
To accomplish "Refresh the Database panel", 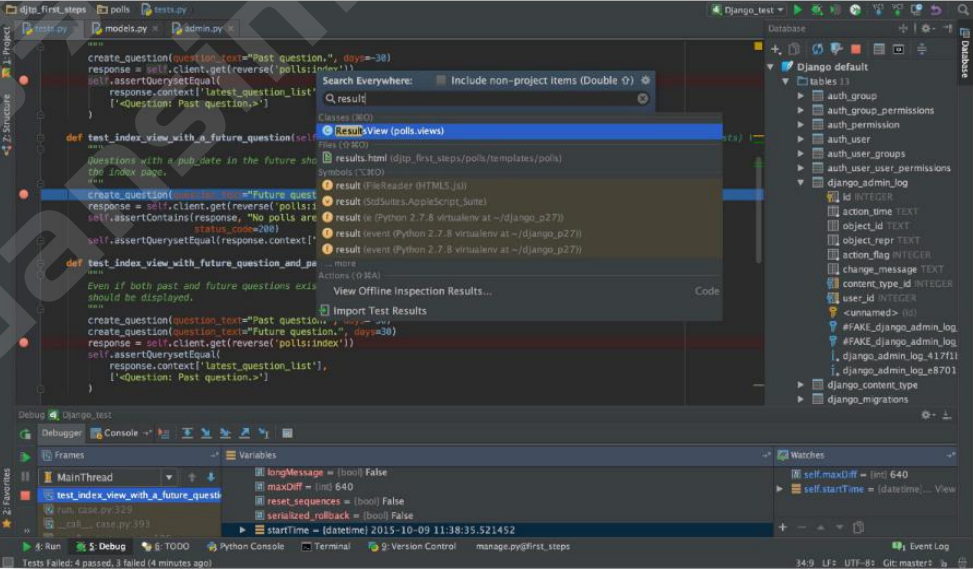I will [817, 49].
